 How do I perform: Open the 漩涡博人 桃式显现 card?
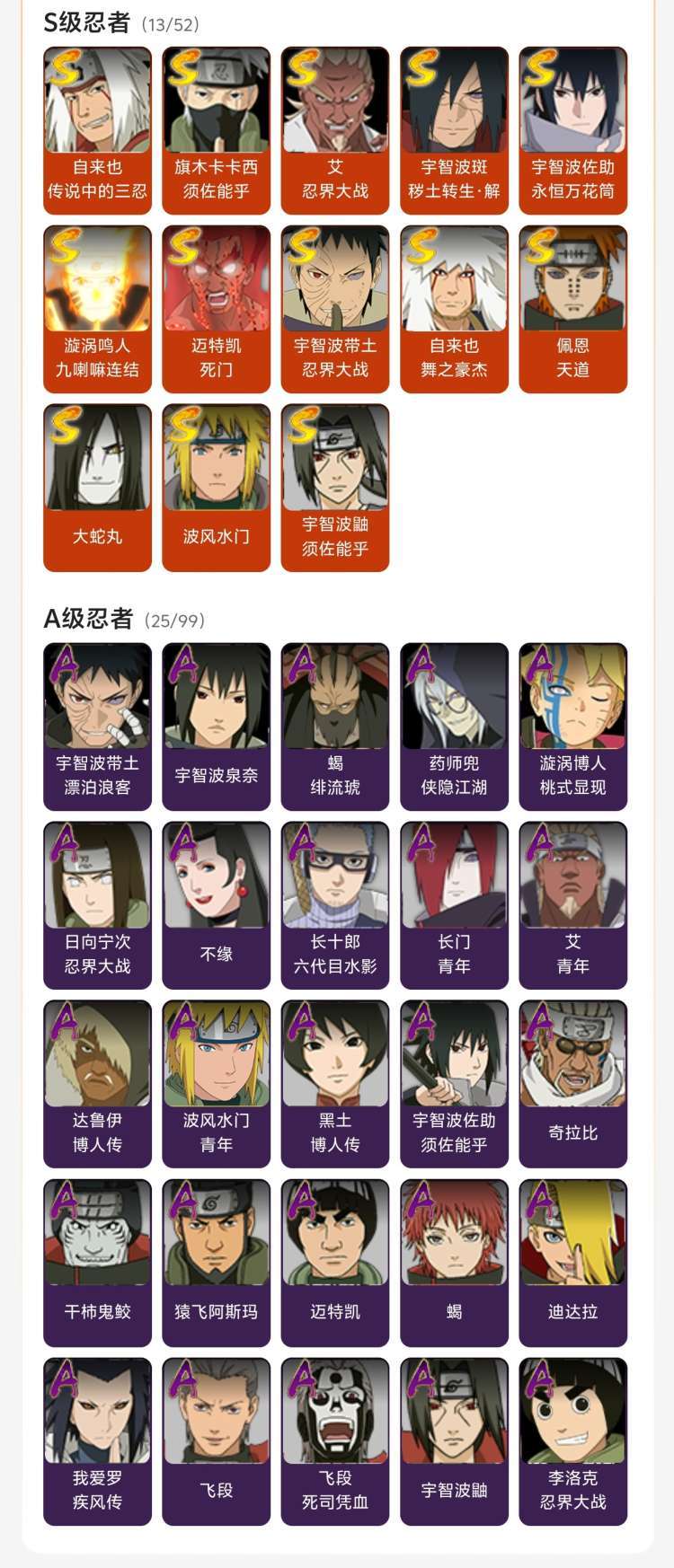click(x=572, y=727)
